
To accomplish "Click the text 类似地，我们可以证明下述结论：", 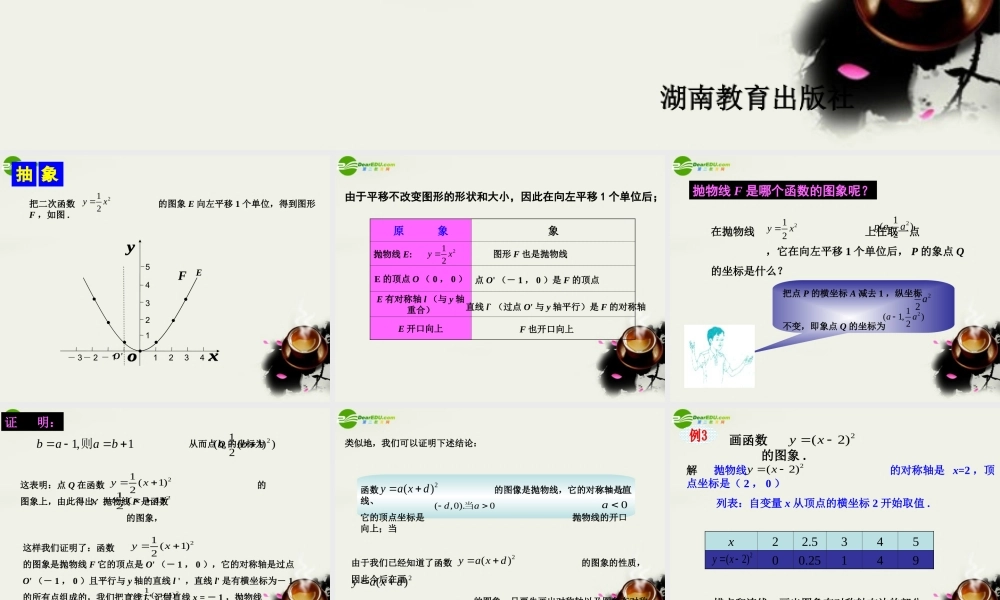I will (411, 443).
